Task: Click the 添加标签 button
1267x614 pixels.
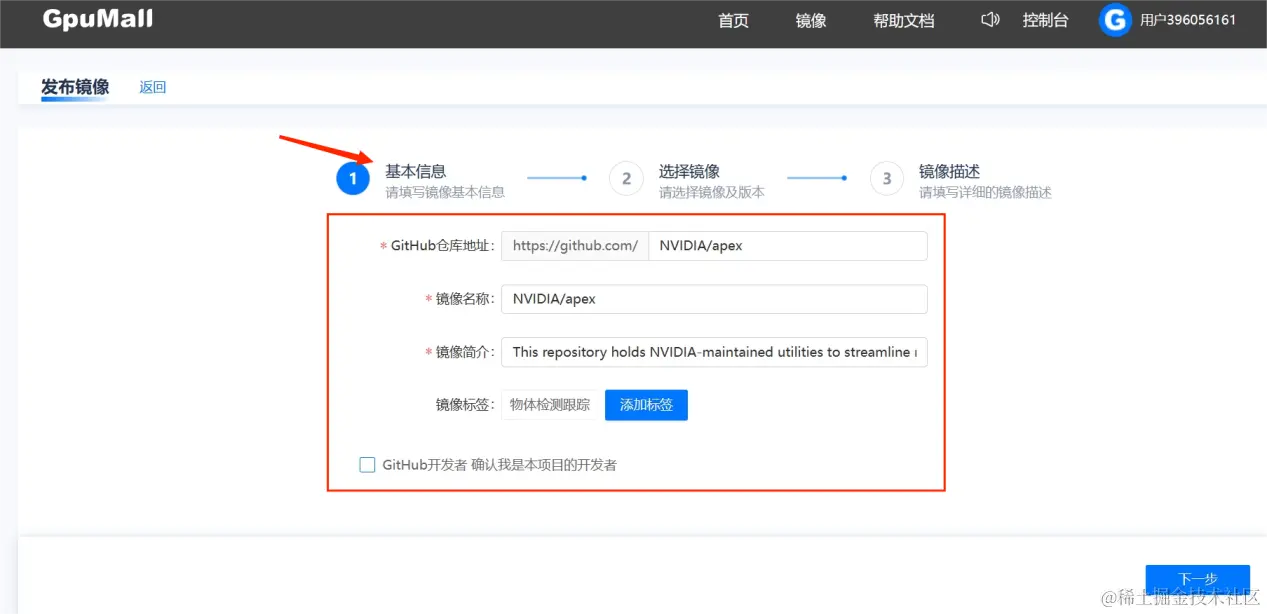Action: coord(646,405)
